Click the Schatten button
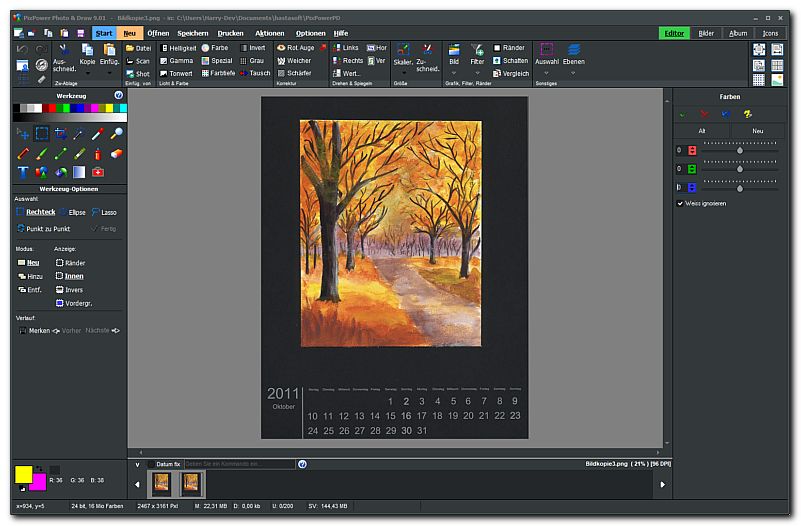Viewport: 801px width, 526px height. click(510, 60)
